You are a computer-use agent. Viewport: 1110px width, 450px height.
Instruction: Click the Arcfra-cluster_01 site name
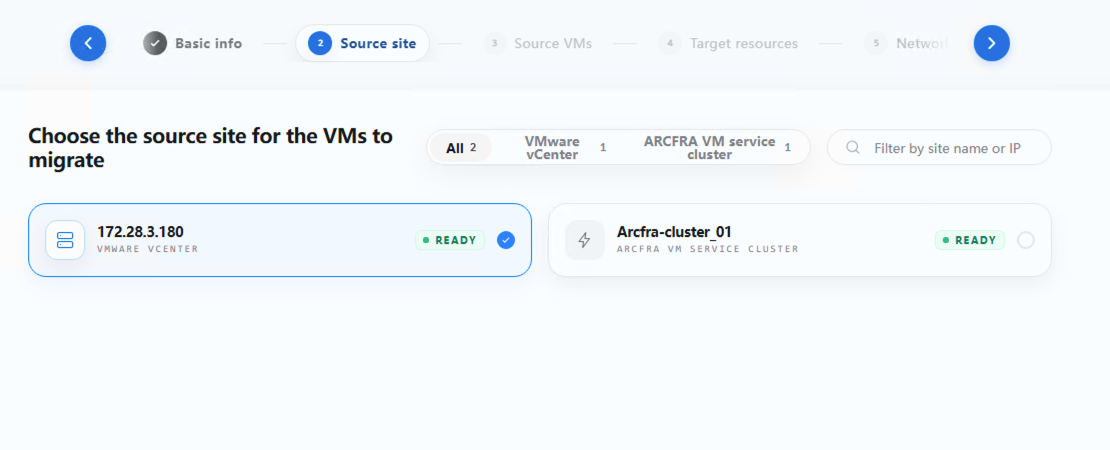[x=674, y=231]
